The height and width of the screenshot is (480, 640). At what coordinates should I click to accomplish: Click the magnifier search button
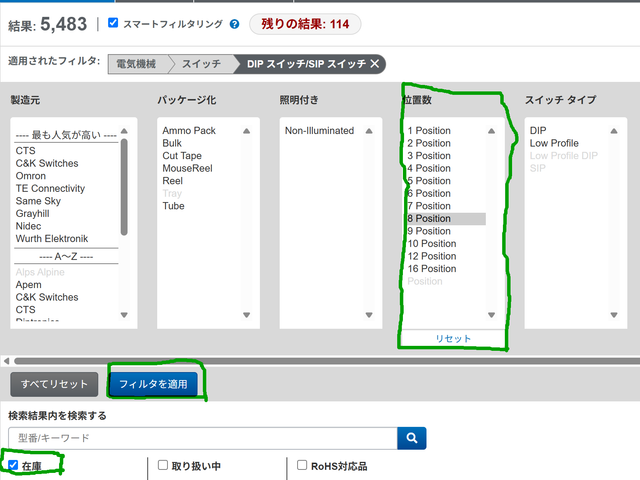coord(412,438)
